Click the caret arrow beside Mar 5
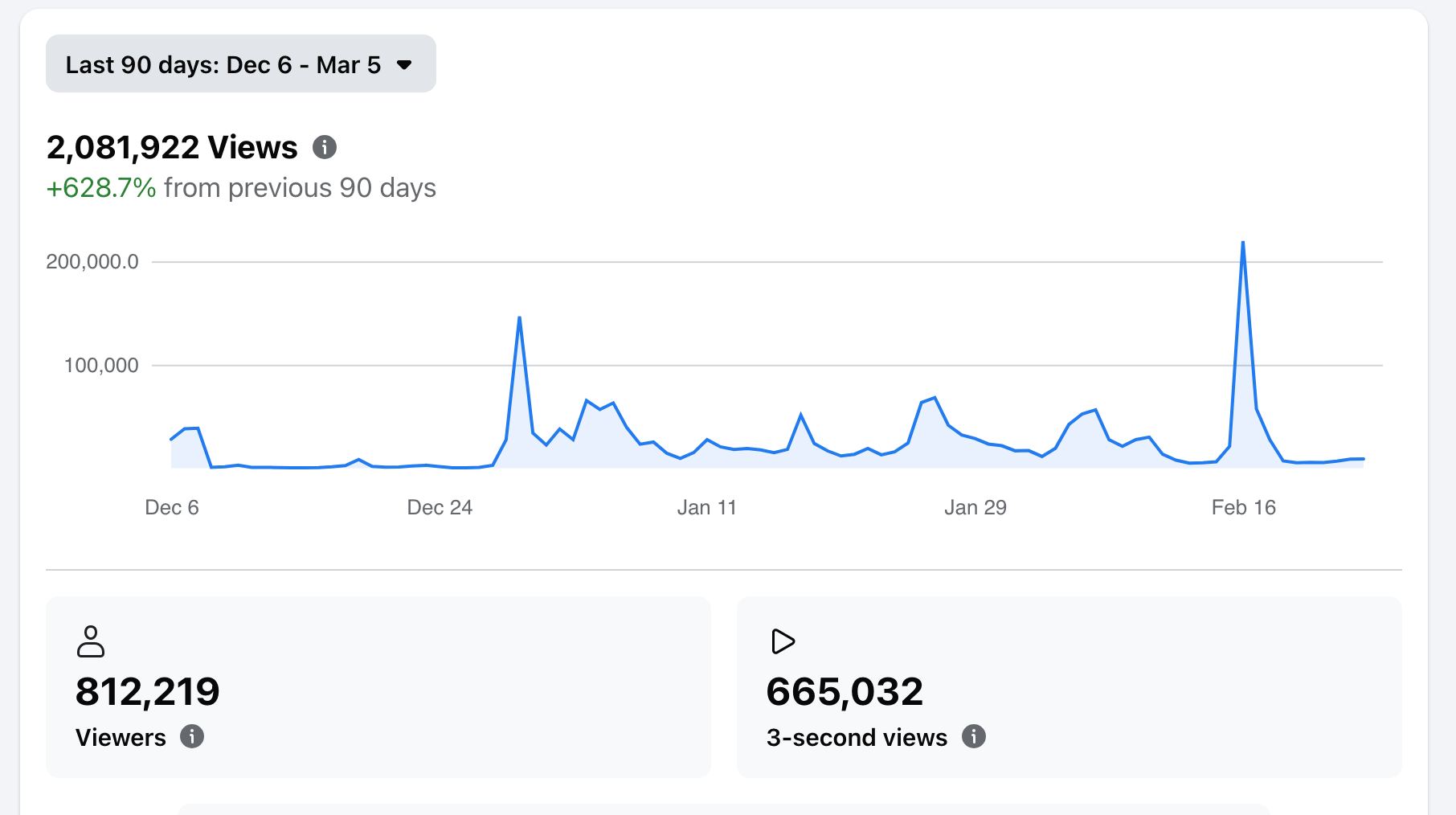The image size is (1456, 815). coord(404,65)
